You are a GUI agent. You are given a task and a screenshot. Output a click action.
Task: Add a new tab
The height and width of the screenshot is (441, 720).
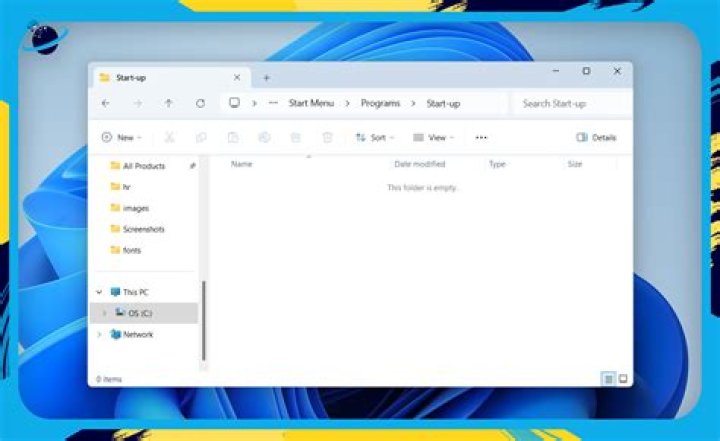(x=266, y=78)
